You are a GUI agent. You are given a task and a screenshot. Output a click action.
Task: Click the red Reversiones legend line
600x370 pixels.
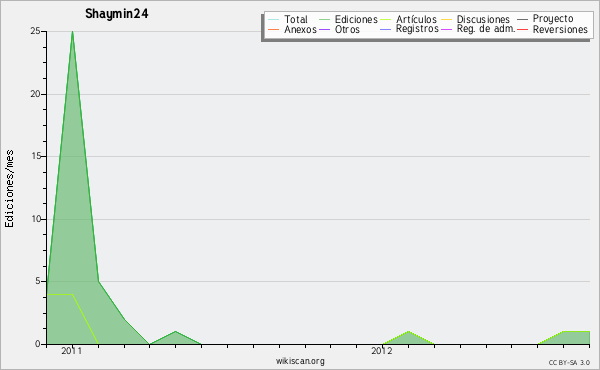coord(522,29)
